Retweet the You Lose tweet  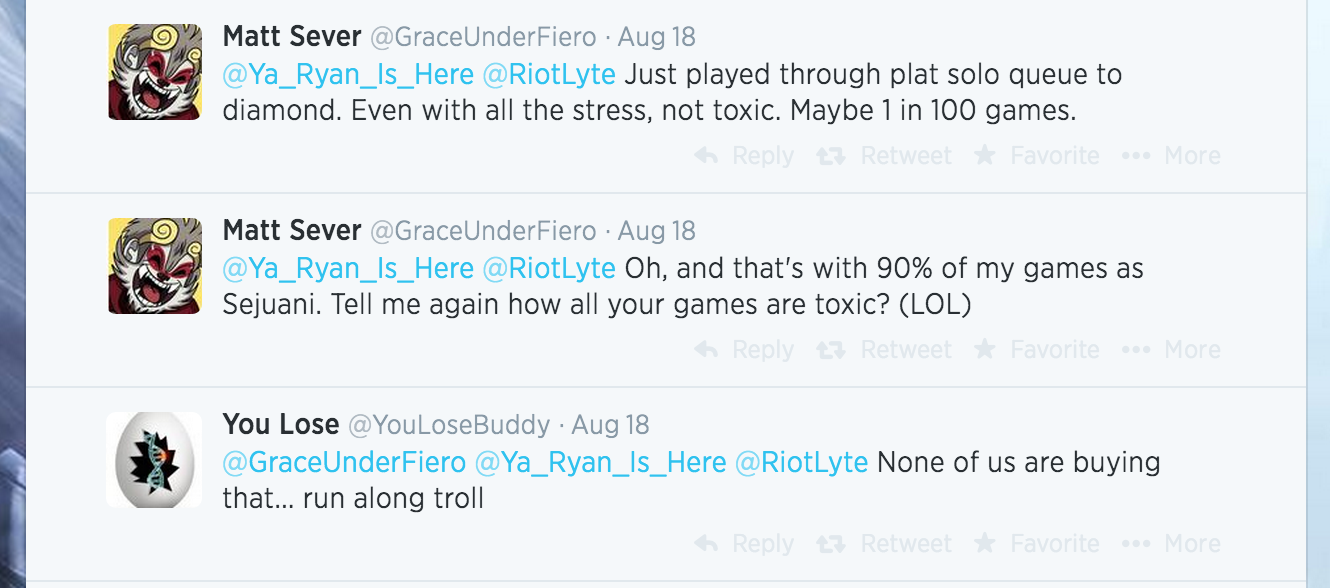884,544
